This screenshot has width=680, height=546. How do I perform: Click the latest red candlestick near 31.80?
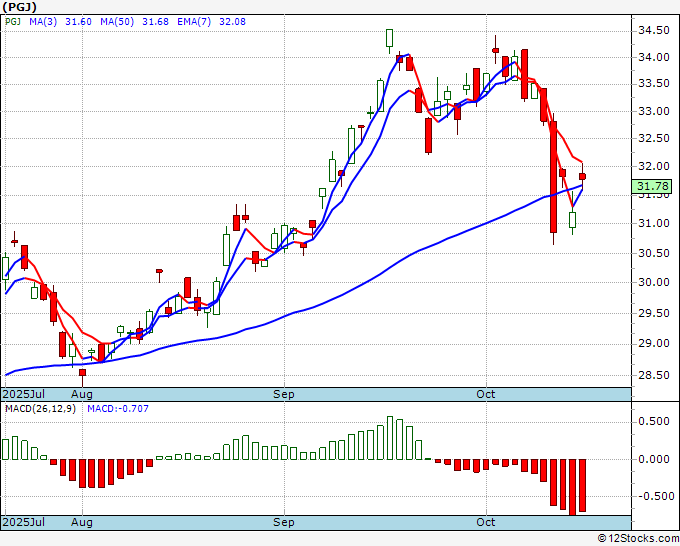(582, 176)
